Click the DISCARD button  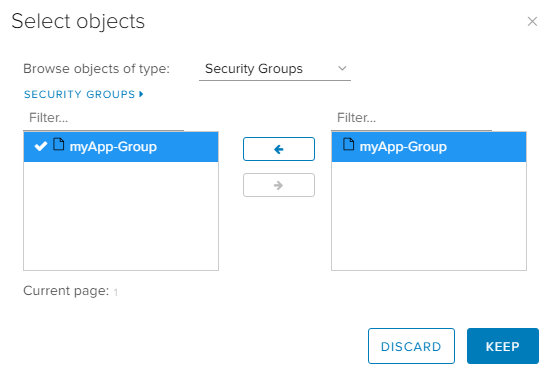(411, 346)
